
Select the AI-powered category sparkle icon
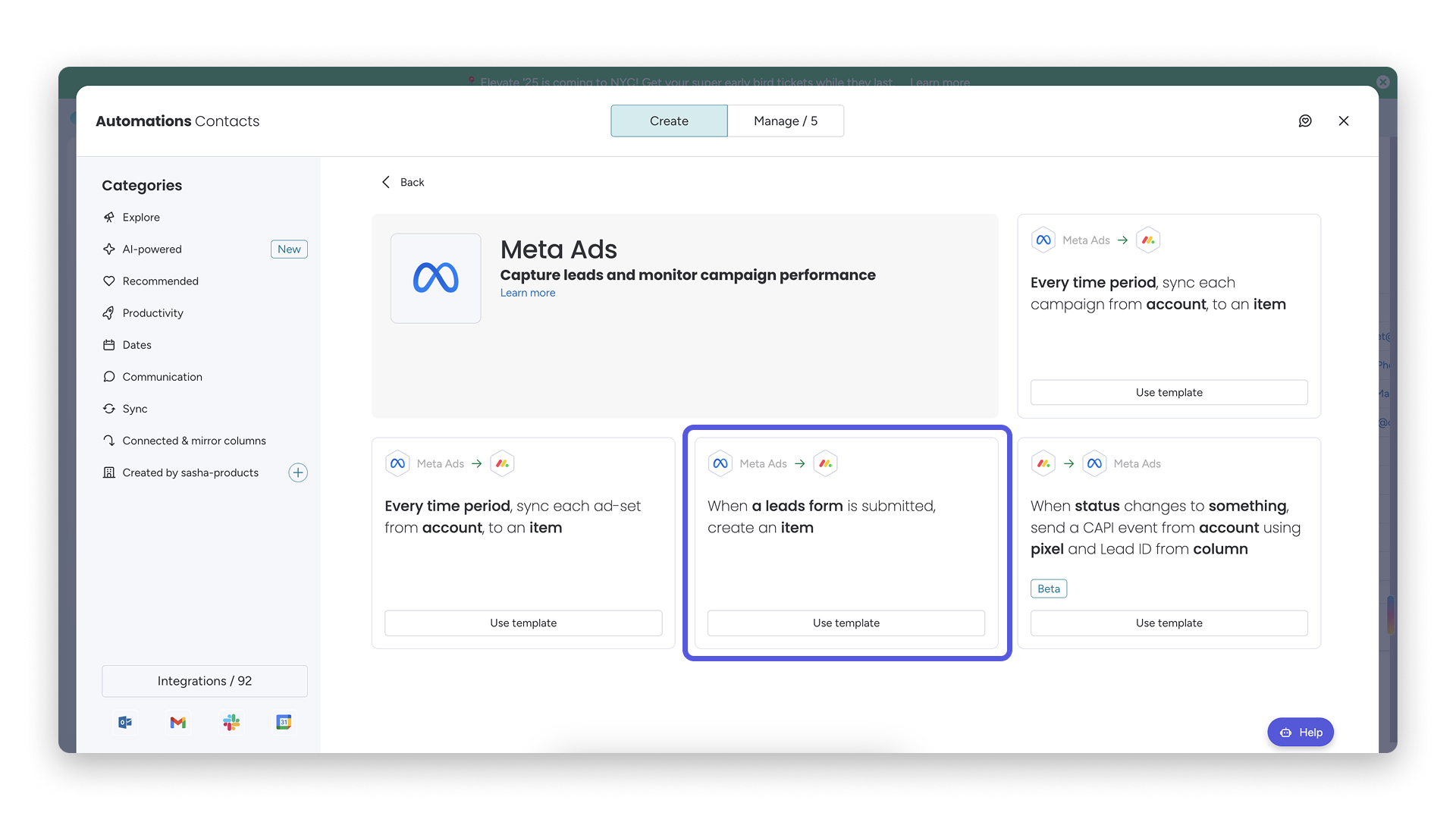[x=109, y=249]
